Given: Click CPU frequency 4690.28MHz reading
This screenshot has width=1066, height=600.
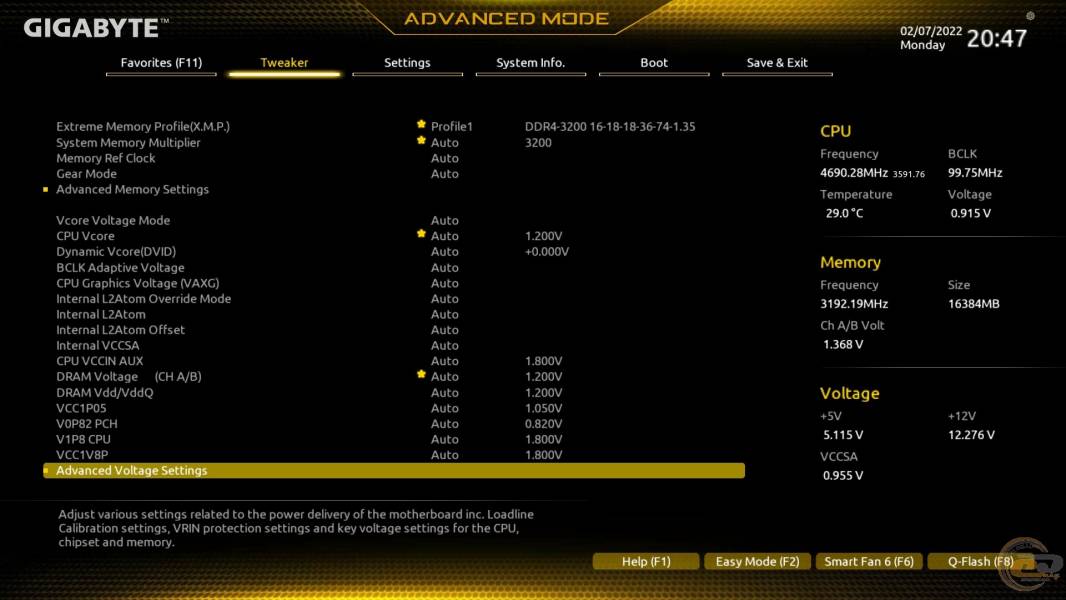Looking at the screenshot, I should coord(854,173).
